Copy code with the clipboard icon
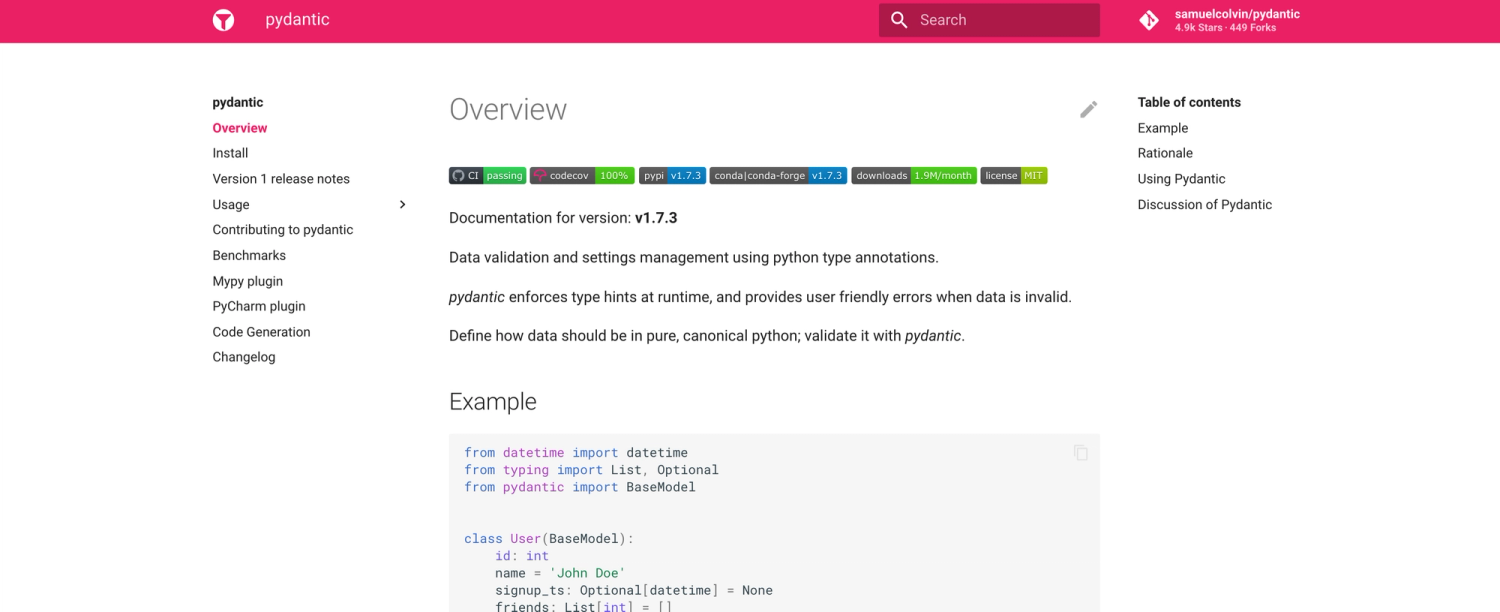The image size is (1500, 612). (x=1081, y=453)
